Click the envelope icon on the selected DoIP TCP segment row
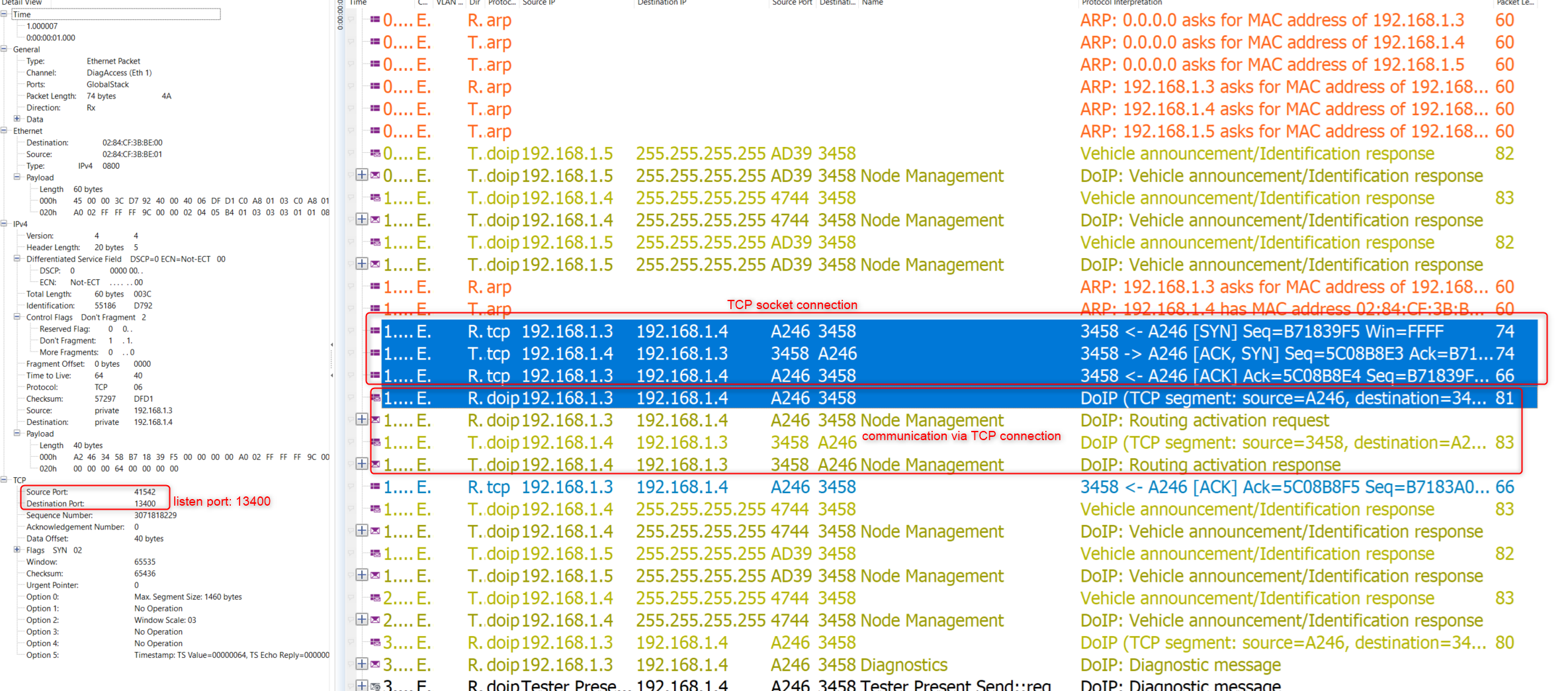Viewport: 1568px width, 691px height. click(x=376, y=398)
